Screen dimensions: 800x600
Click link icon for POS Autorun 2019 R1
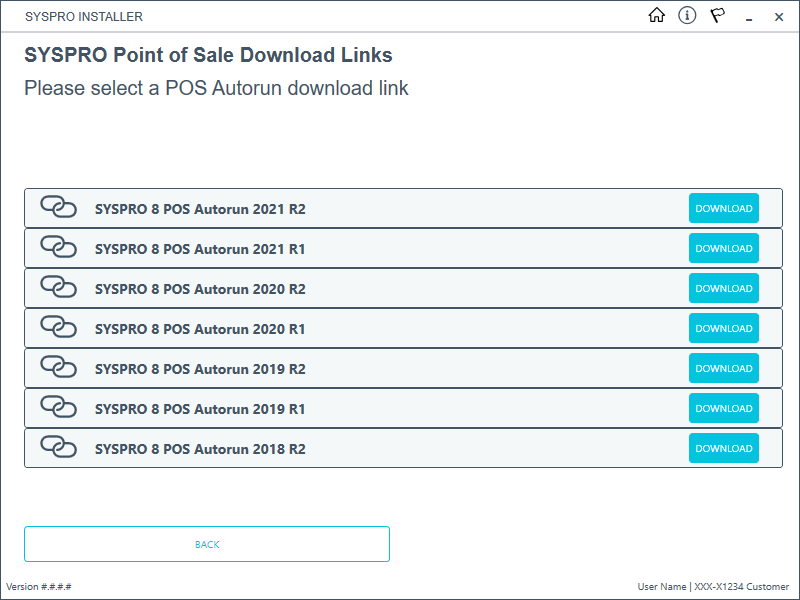[58, 407]
